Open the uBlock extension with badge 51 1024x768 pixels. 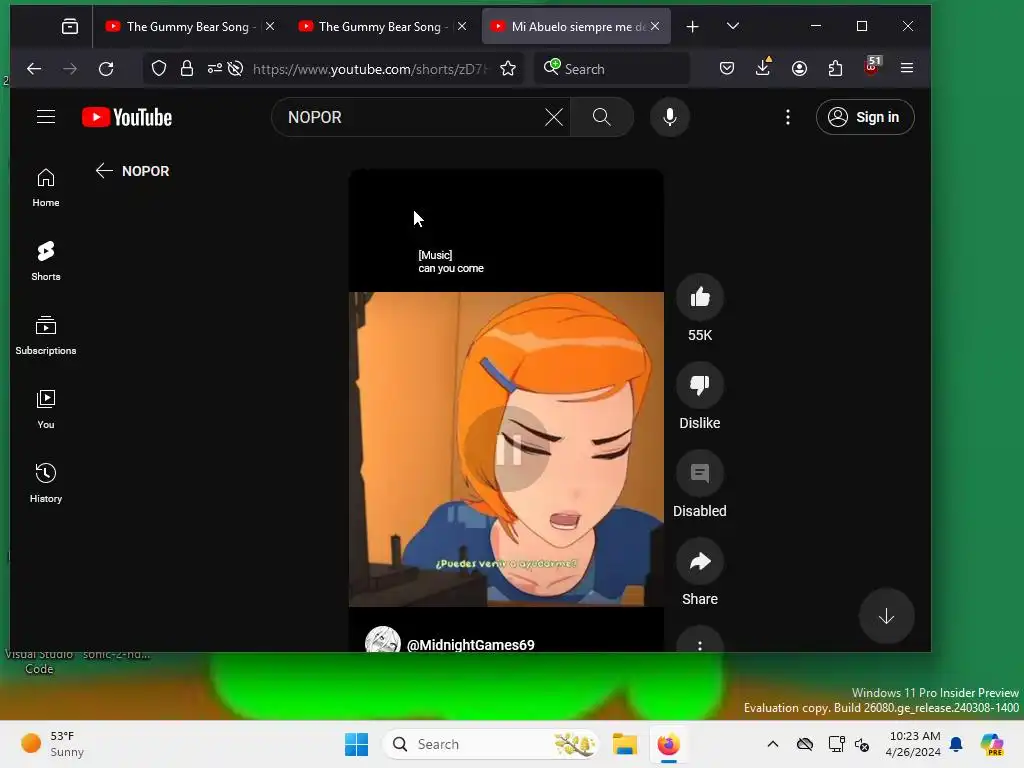coord(872,67)
